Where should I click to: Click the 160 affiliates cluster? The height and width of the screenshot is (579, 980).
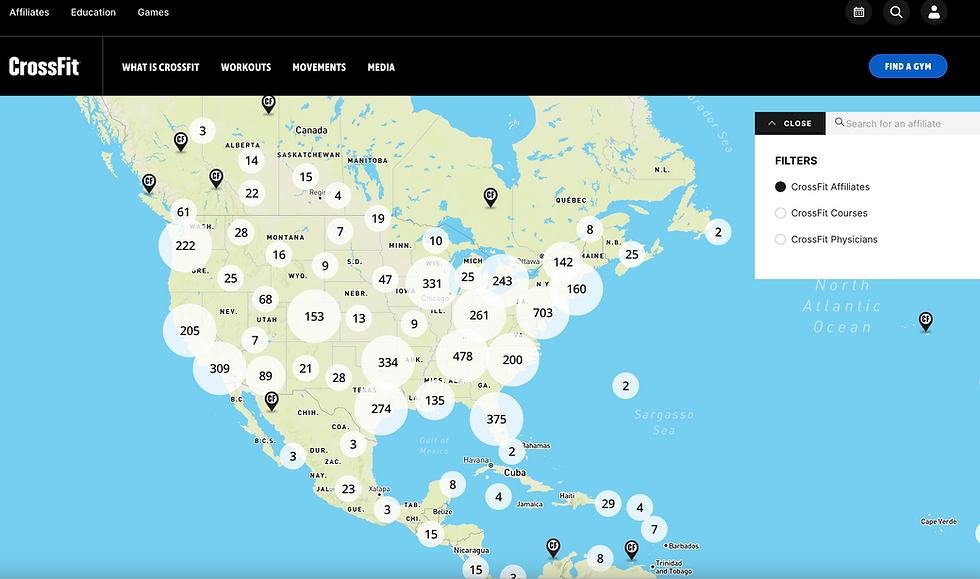pos(576,289)
